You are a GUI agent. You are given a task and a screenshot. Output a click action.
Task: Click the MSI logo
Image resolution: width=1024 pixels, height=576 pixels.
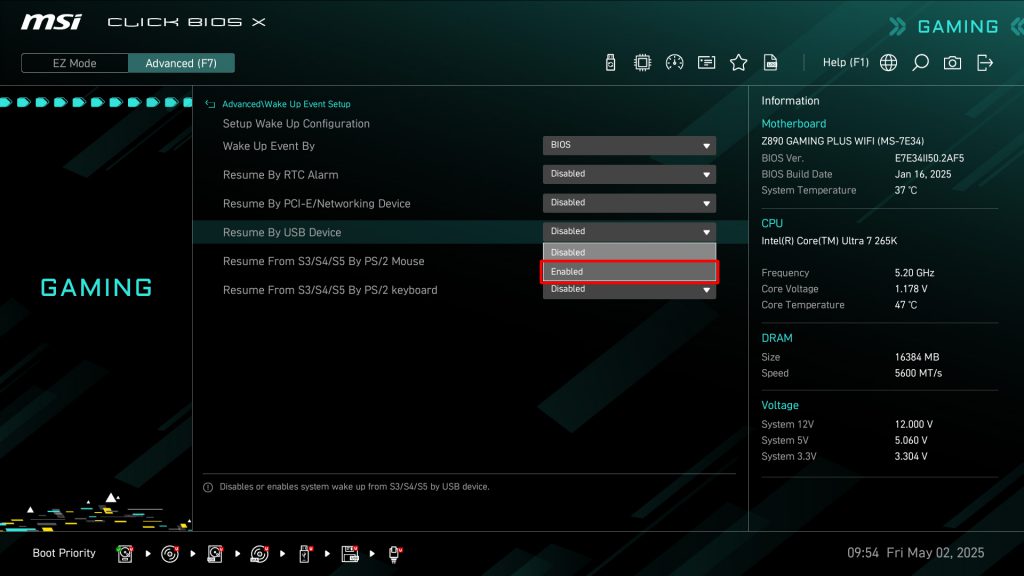point(51,22)
